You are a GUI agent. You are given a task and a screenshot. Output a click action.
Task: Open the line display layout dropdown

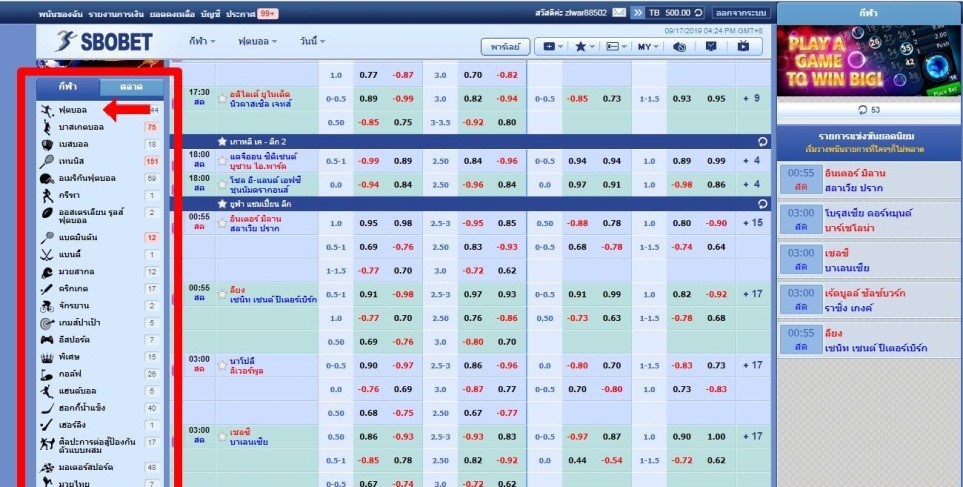pos(616,47)
